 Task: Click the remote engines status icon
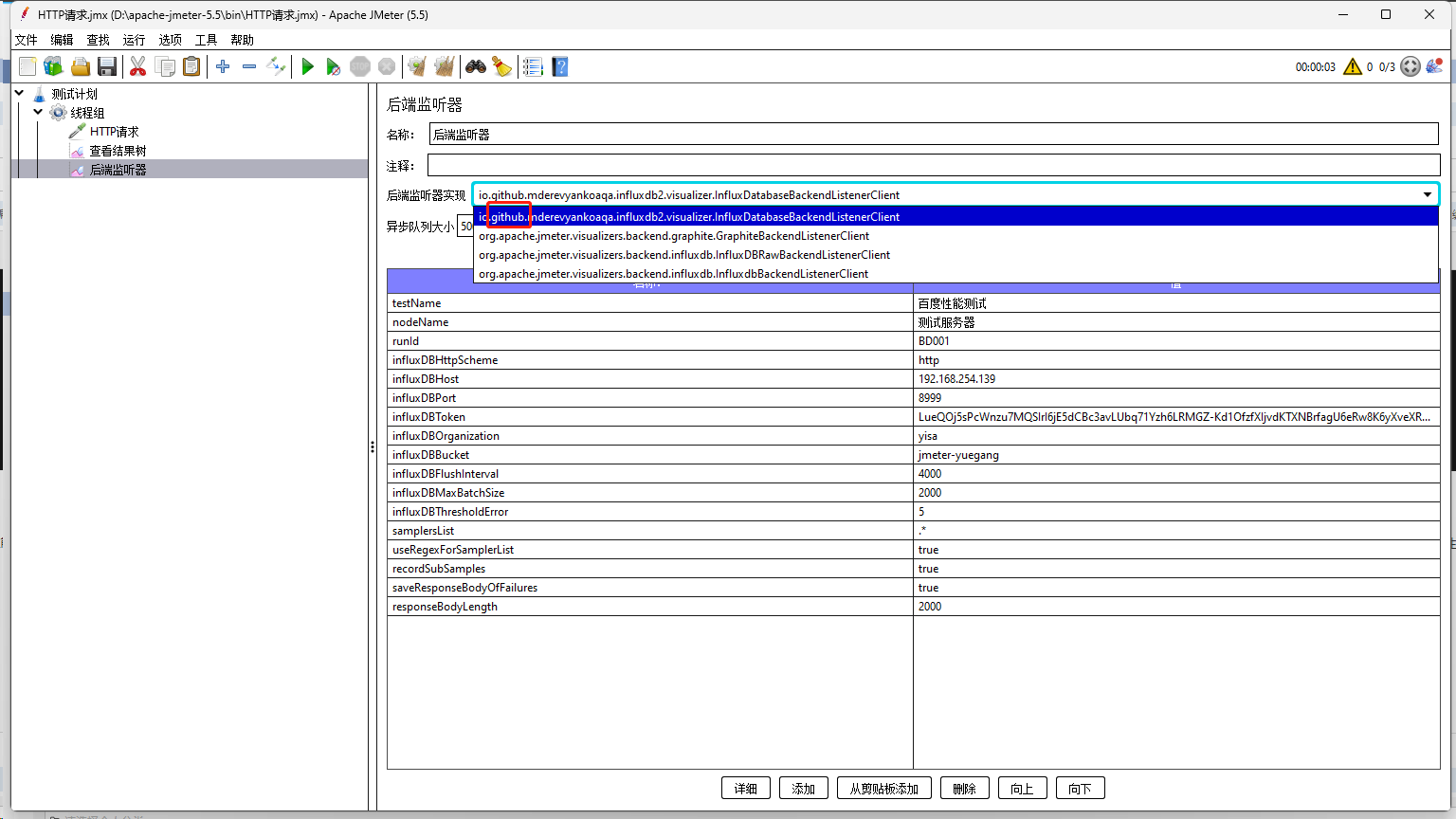[1410, 66]
